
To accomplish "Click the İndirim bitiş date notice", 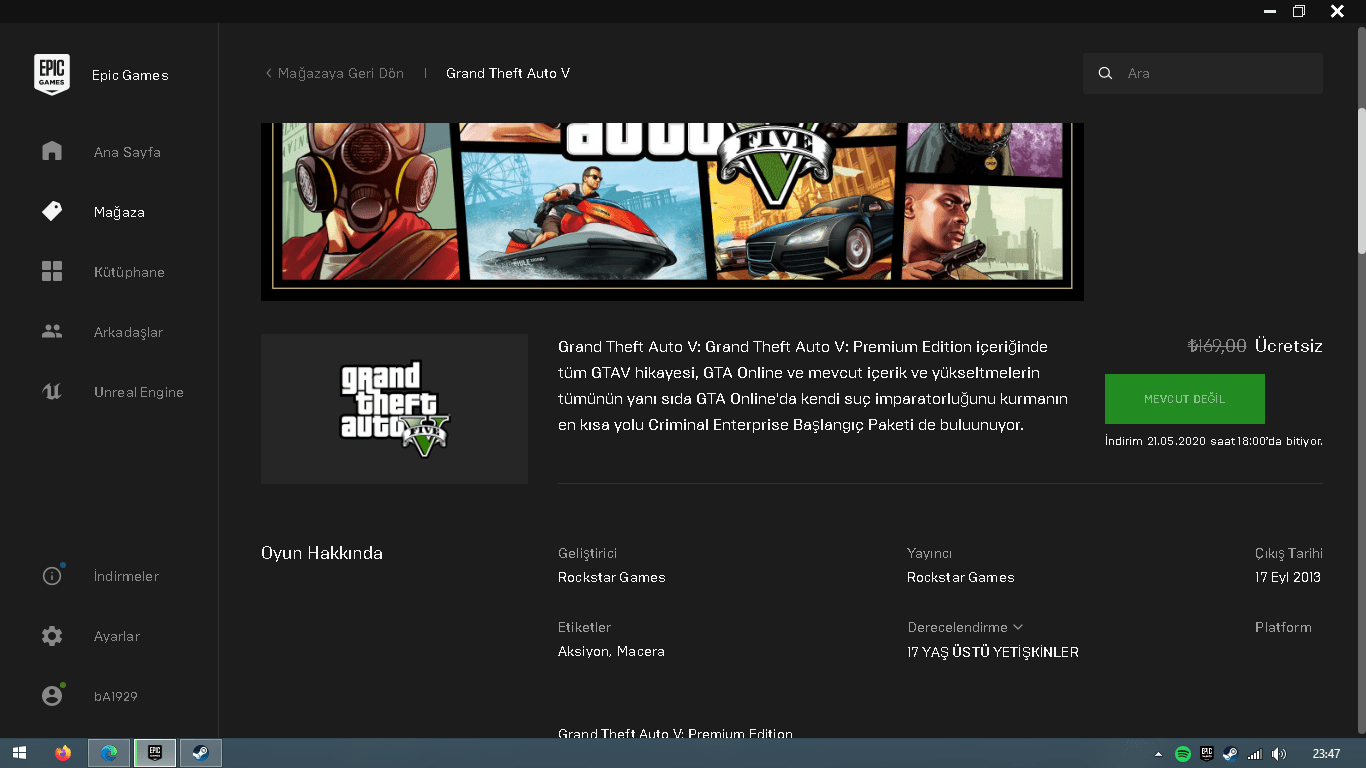I will pyautogui.click(x=1214, y=441).
